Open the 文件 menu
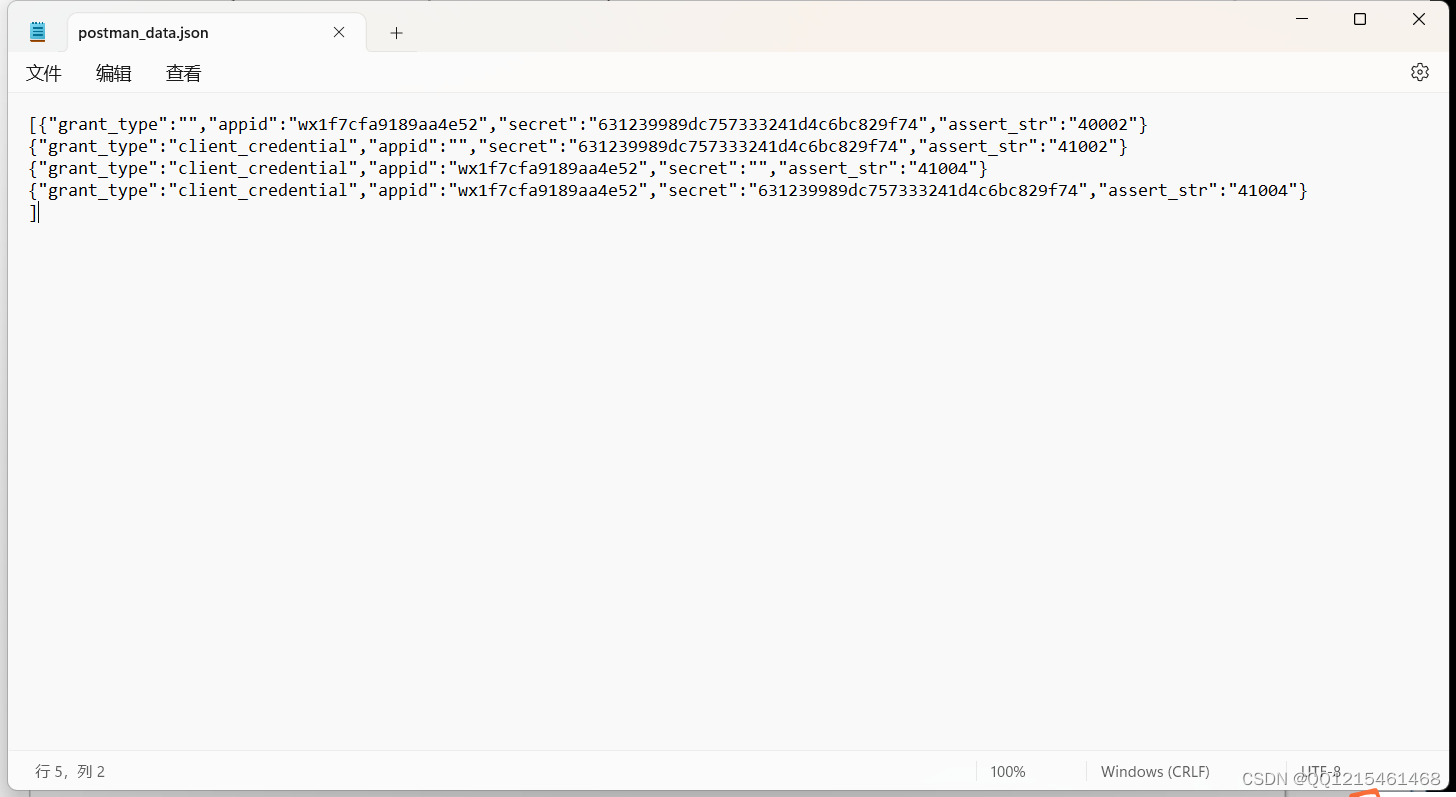1456x797 pixels. point(44,73)
